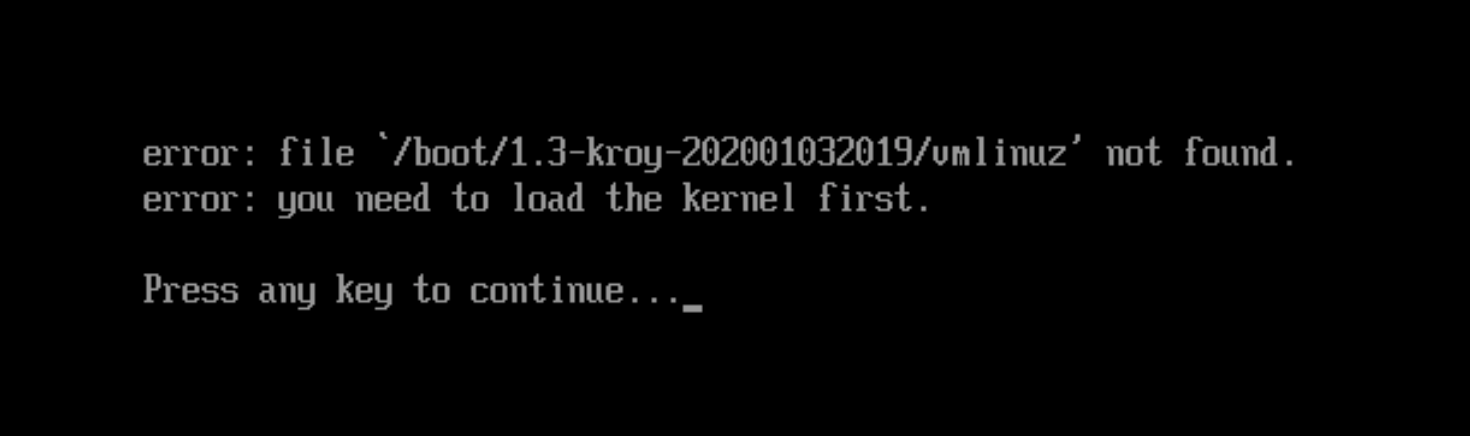The image size is (1470, 436).
Task: Click the word 'continue...' in the prompt
Action: coord(575,290)
